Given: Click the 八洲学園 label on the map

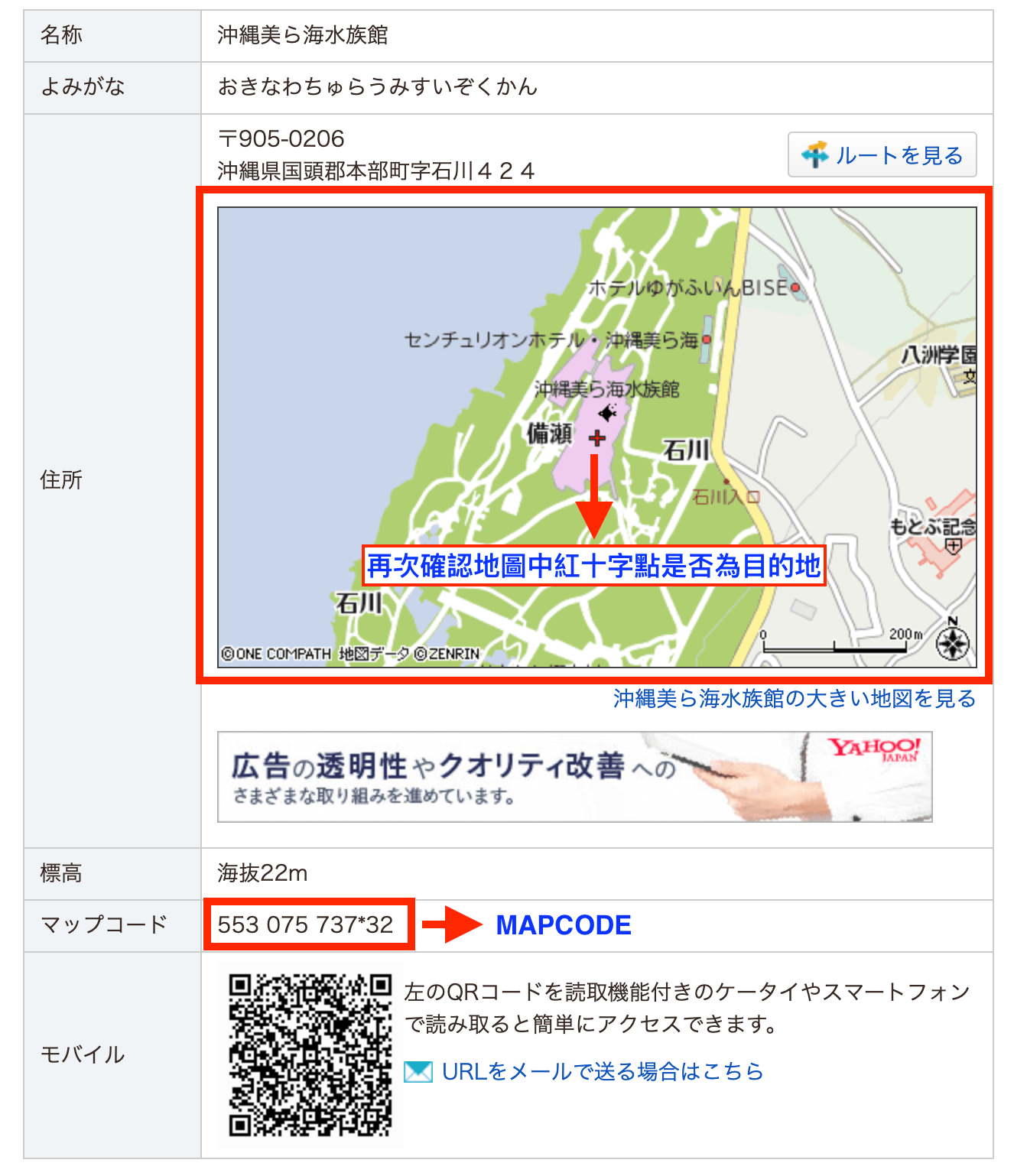Looking at the screenshot, I should 939,355.
